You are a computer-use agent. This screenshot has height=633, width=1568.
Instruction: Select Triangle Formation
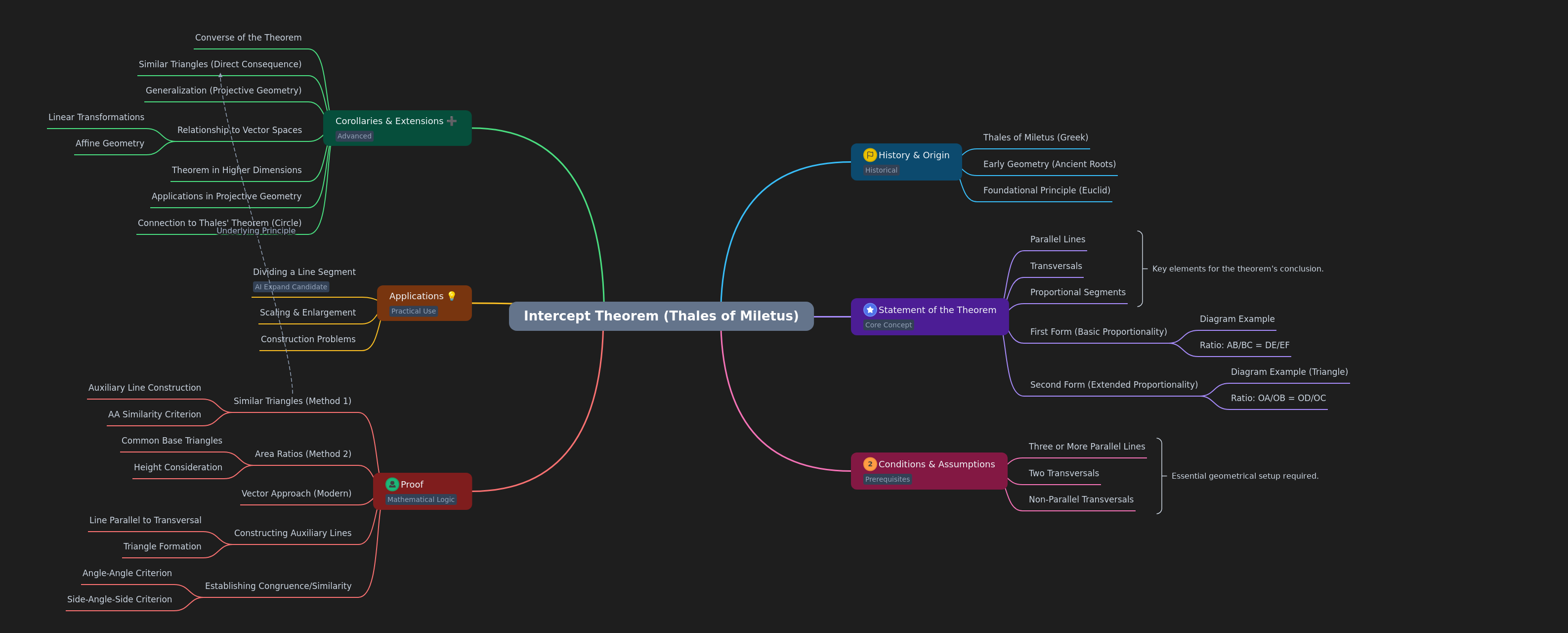click(x=162, y=547)
